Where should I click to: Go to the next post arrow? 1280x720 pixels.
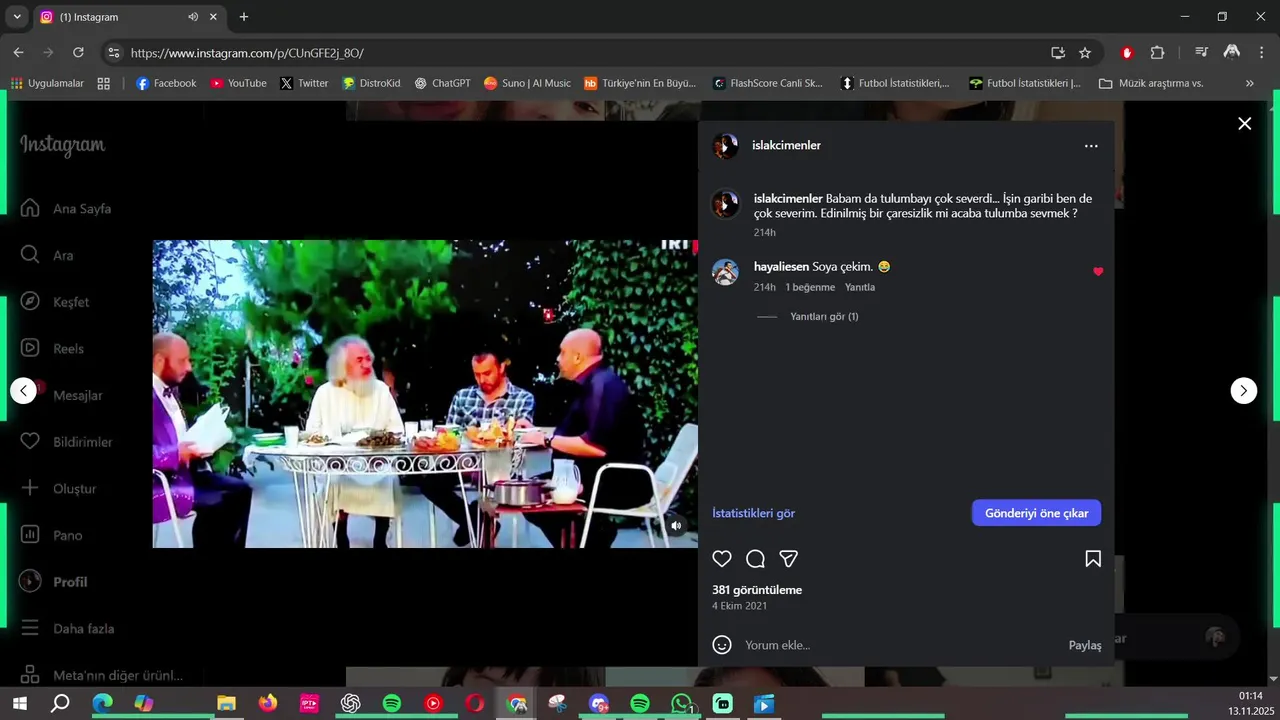click(x=1243, y=391)
